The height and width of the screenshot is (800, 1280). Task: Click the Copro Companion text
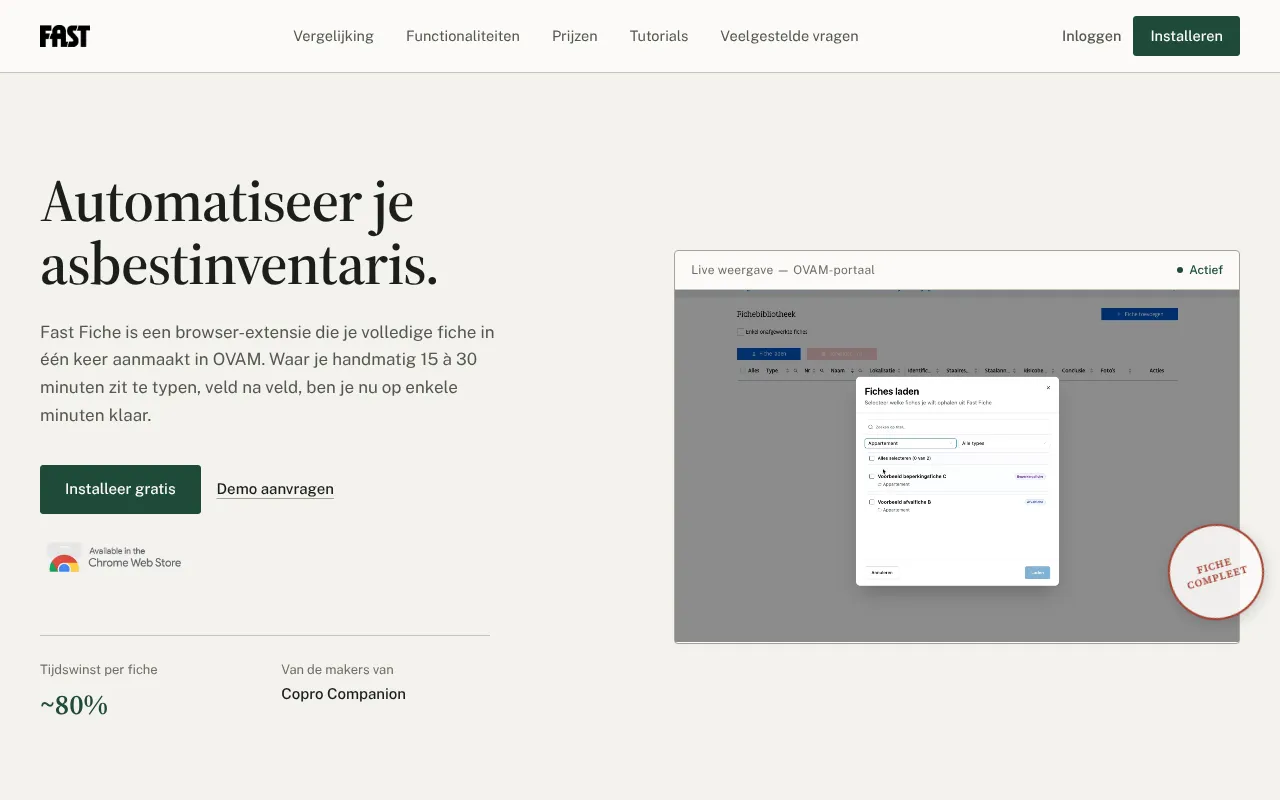[343, 694]
